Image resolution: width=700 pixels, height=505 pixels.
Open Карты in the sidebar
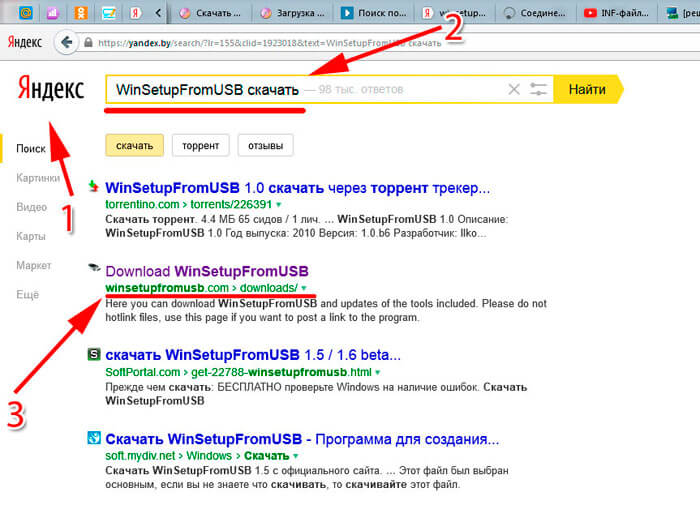31,236
